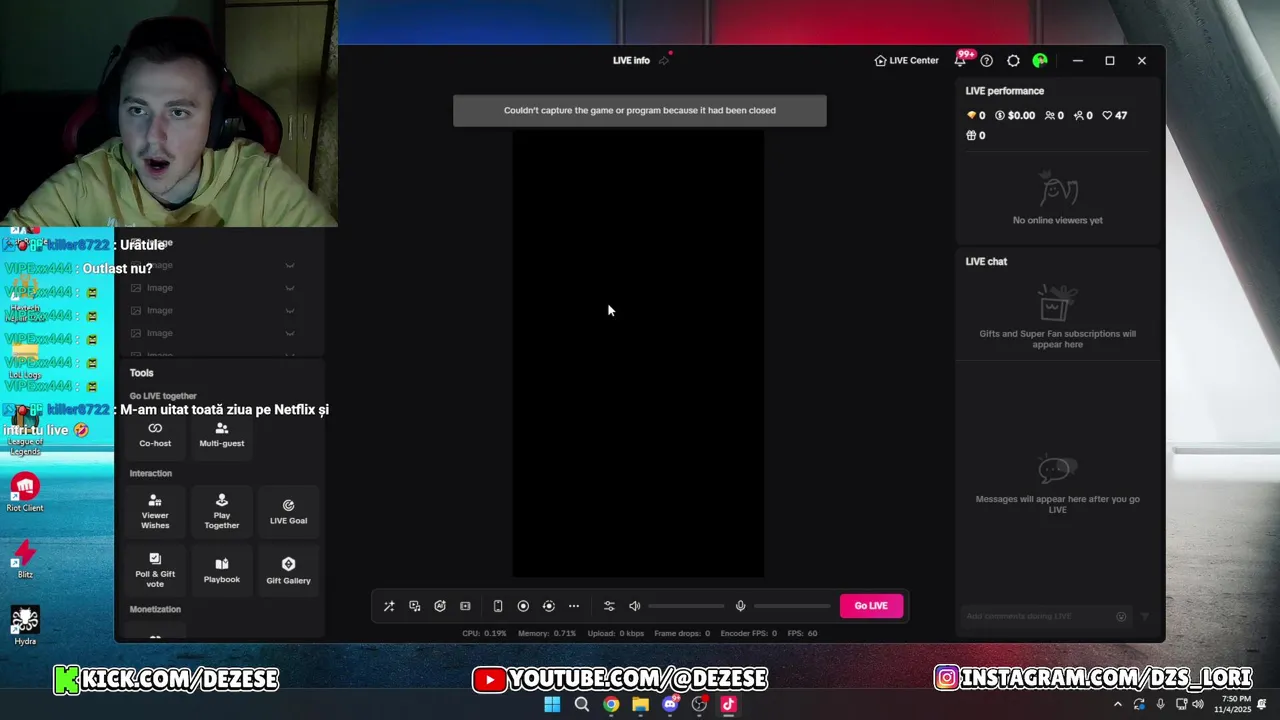This screenshot has height=720, width=1280.
Task: Adjust the speaker volume slider
Action: tap(686, 606)
